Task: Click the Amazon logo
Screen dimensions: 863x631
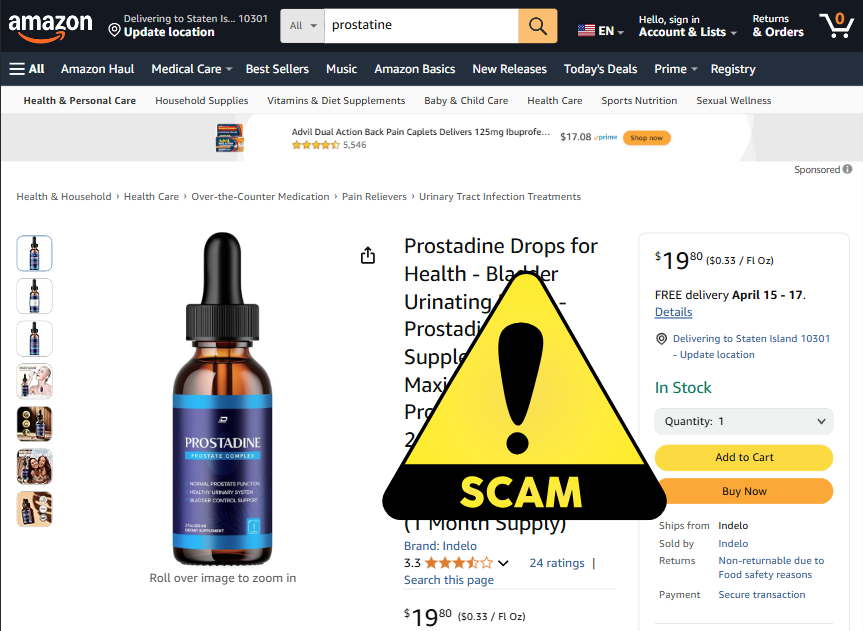Action: pos(51,26)
